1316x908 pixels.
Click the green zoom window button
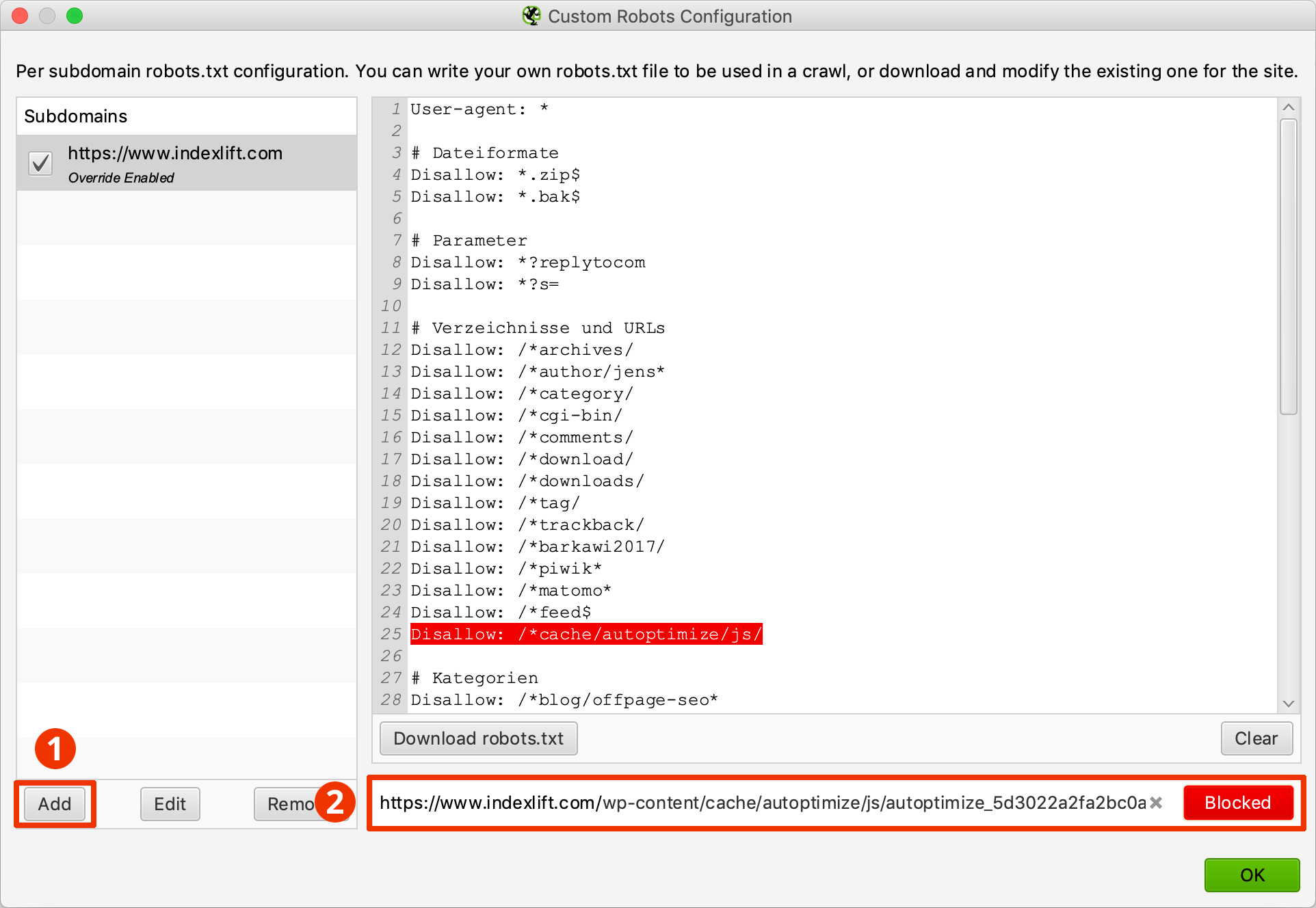point(75,16)
